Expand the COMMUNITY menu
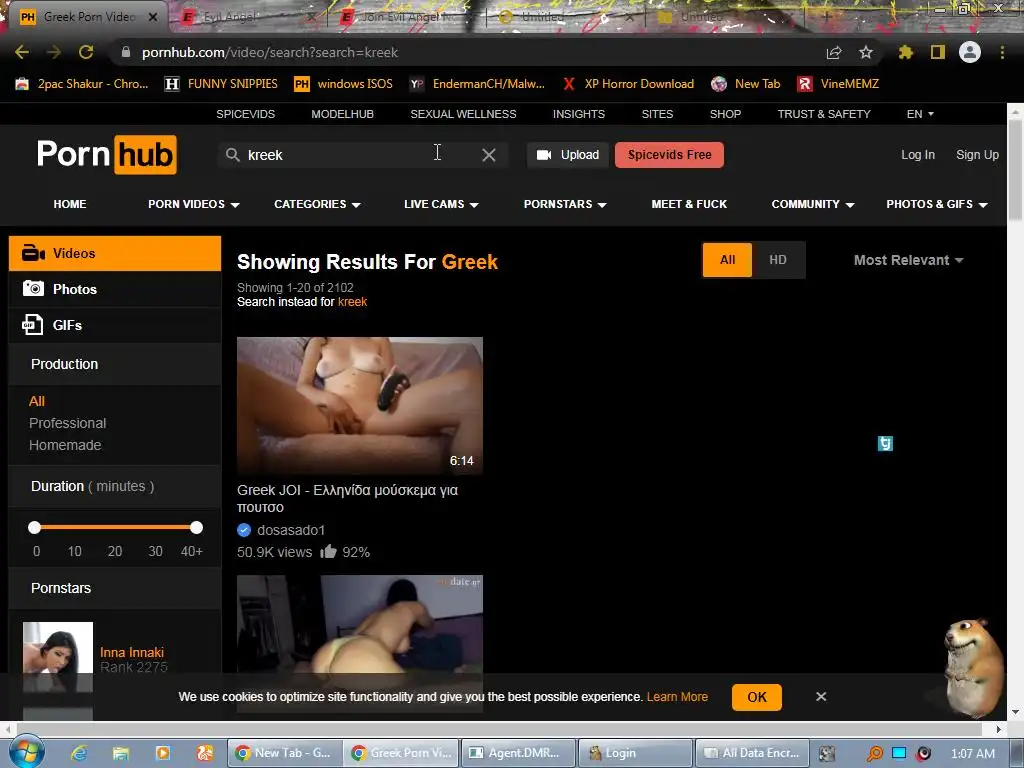Image resolution: width=1024 pixels, height=768 pixels. [x=812, y=204]
